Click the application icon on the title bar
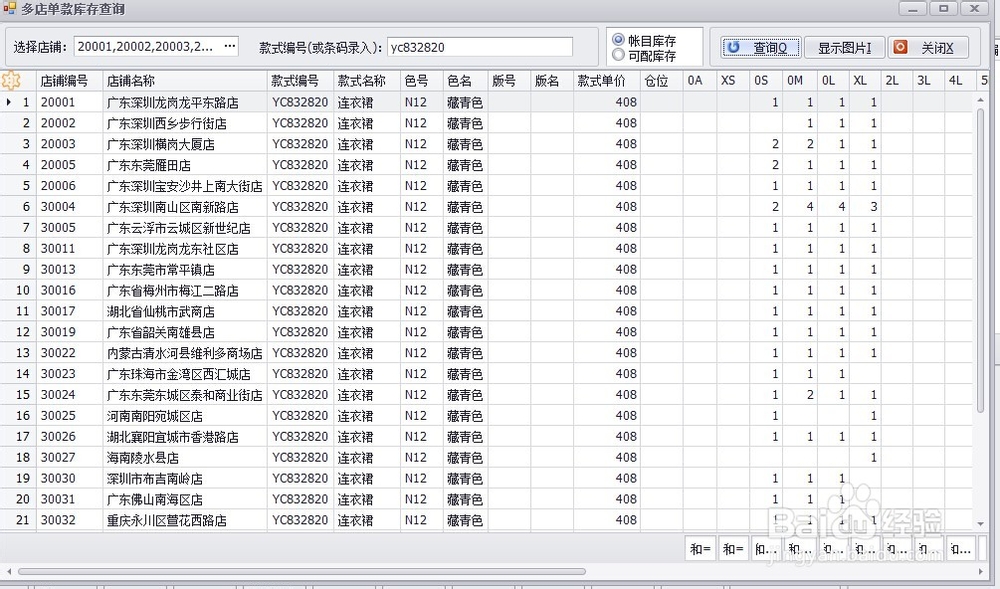 (8, 9)
